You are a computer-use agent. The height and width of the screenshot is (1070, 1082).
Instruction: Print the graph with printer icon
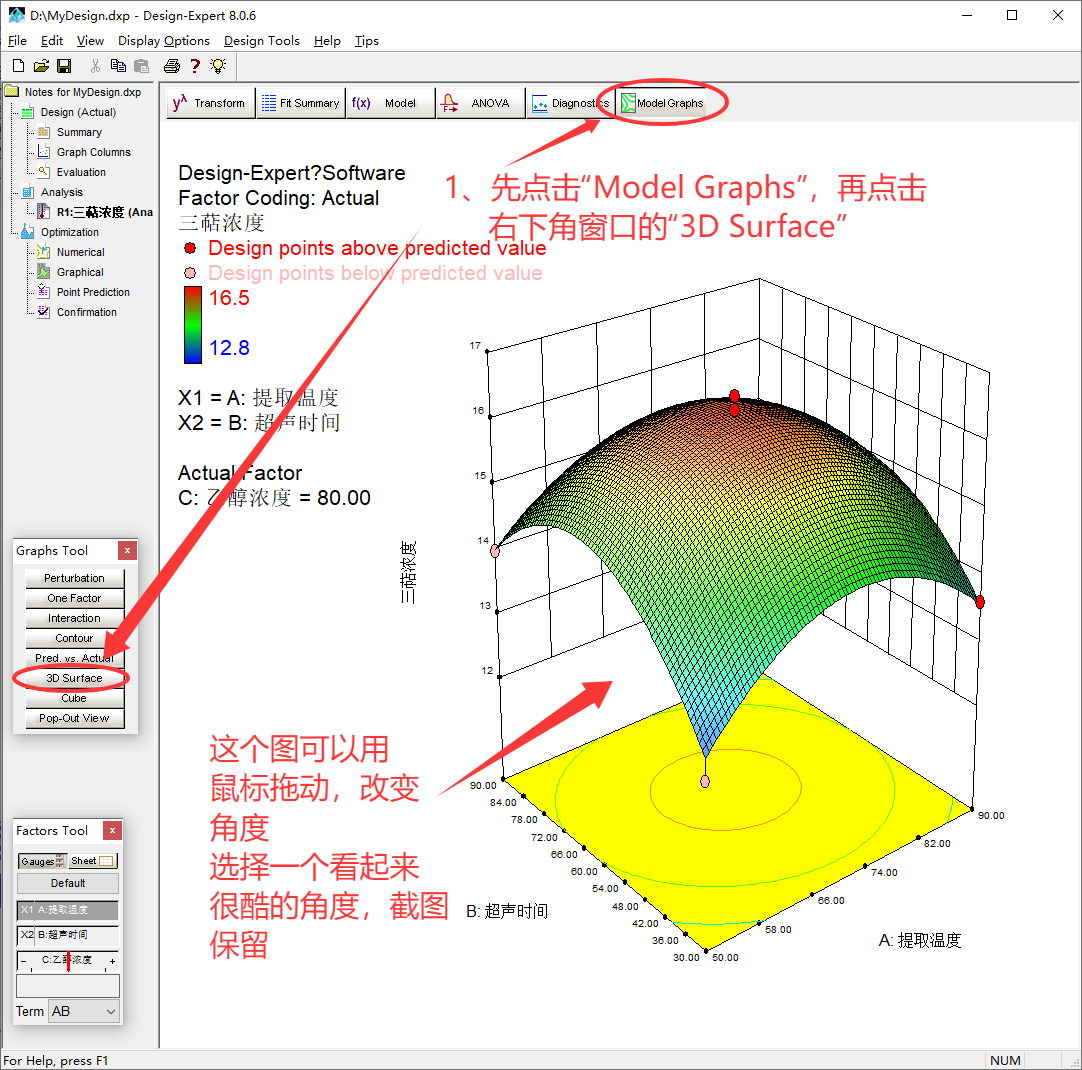172,66
